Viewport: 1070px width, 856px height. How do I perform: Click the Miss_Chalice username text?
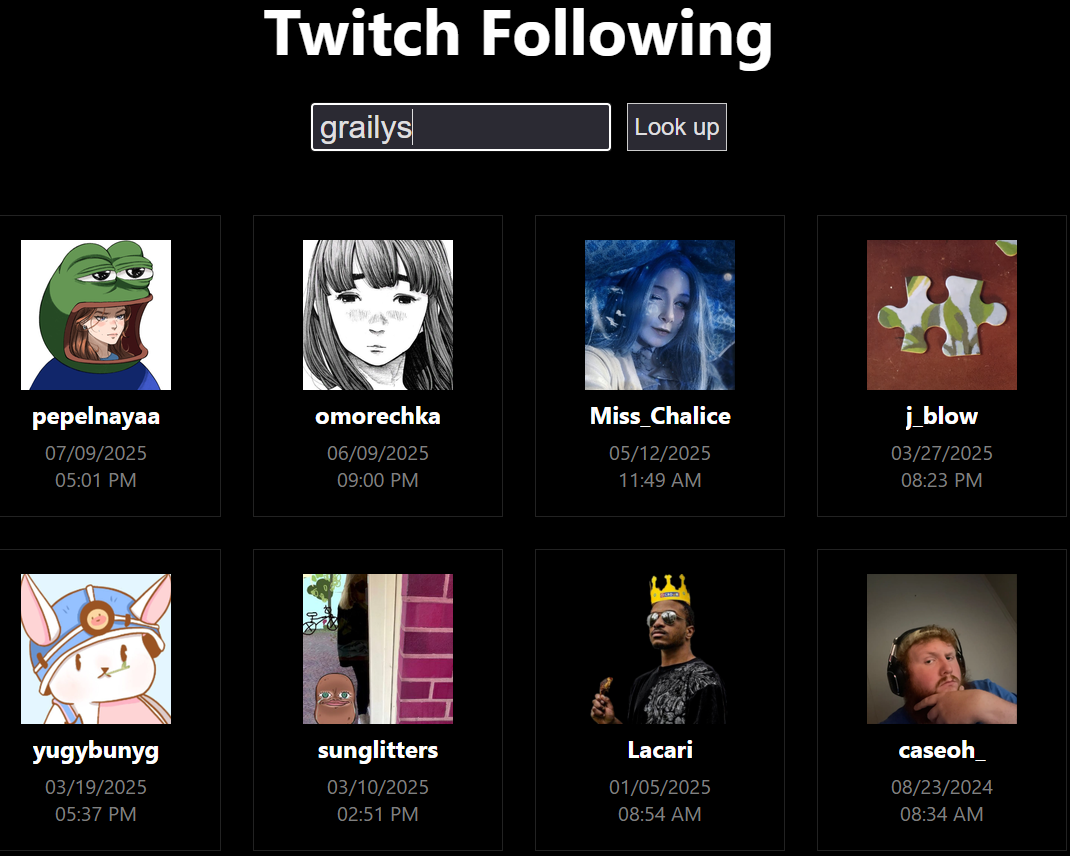point(660,416)
